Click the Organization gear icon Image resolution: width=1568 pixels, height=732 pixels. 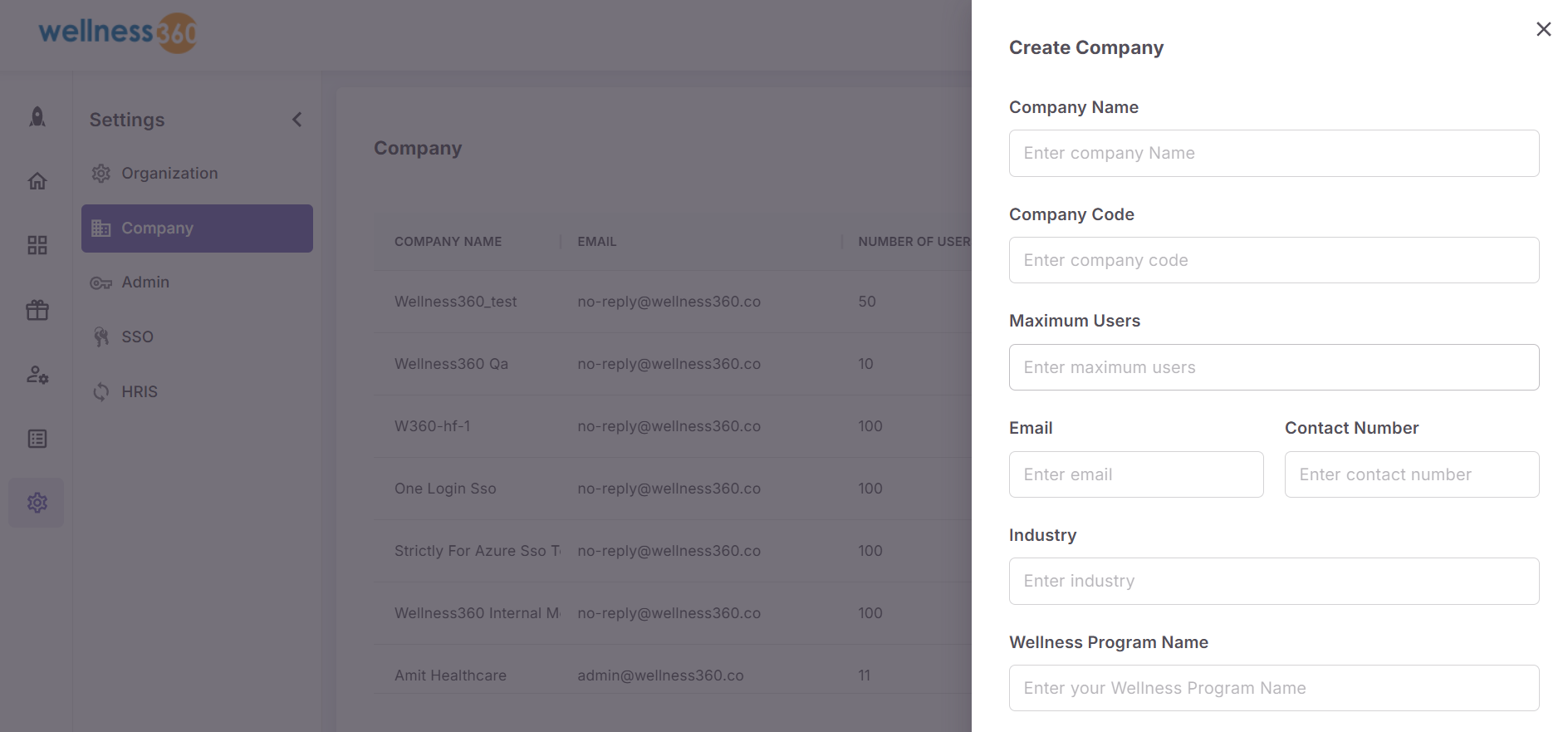[x=101, y=174]
